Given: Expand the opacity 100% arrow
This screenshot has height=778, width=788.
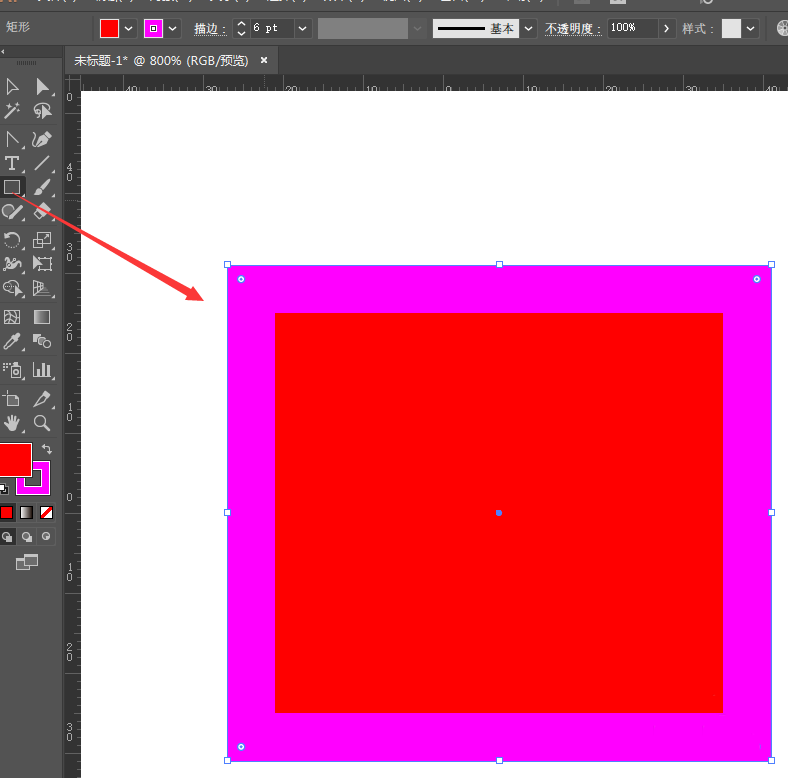Looking at the screenshot, I should point(666,29).
